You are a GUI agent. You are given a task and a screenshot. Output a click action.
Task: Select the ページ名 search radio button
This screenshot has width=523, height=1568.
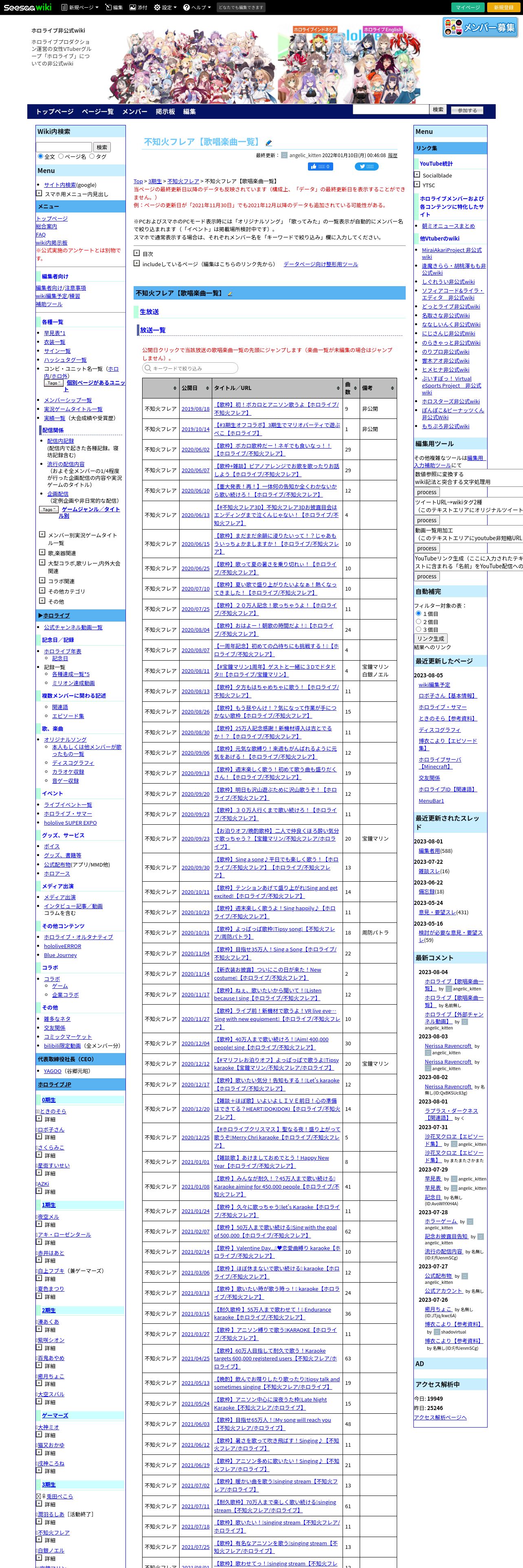pos(60,156)
